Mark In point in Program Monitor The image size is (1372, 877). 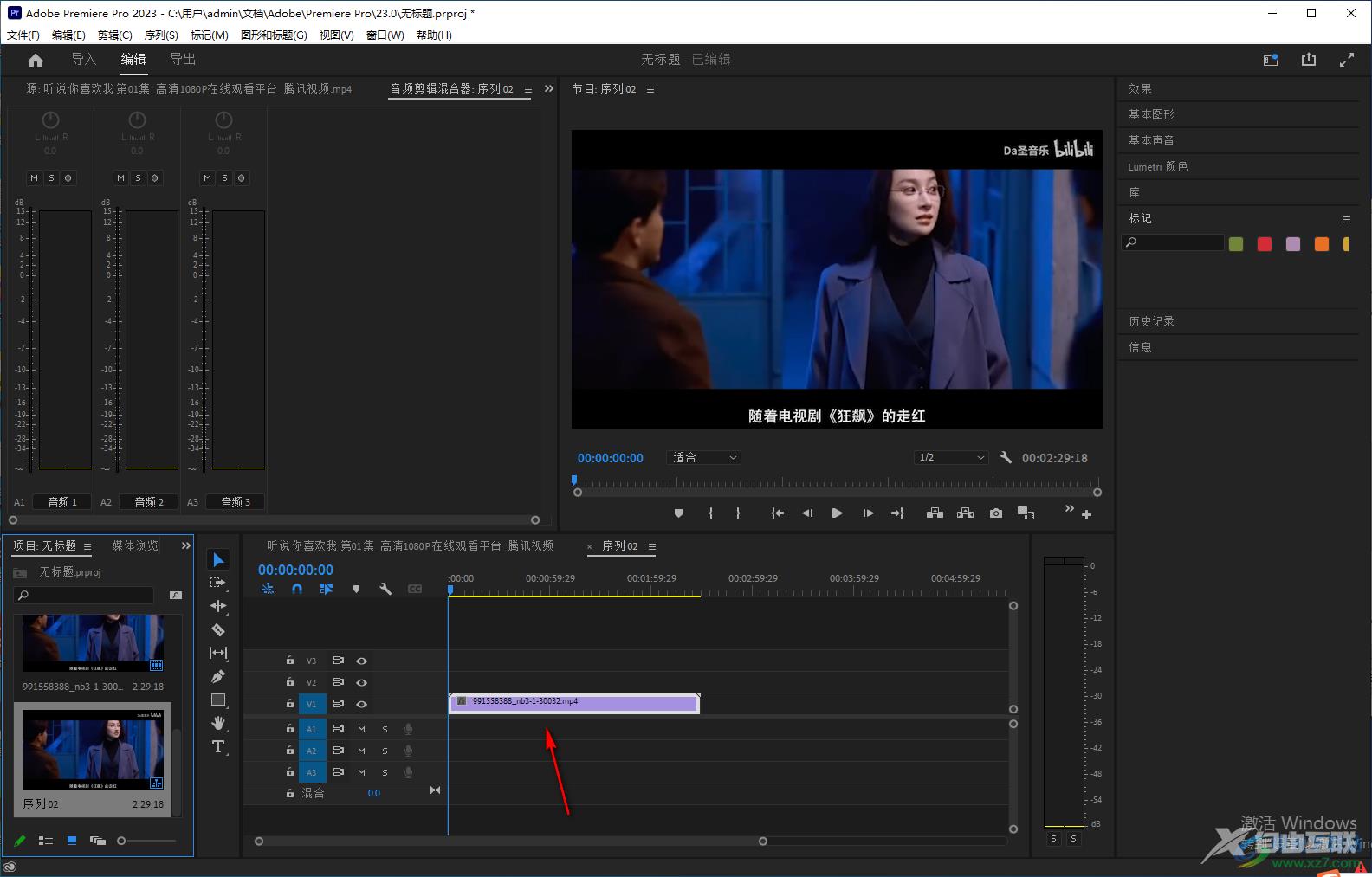pyautogui.click(x=710, y=513)
